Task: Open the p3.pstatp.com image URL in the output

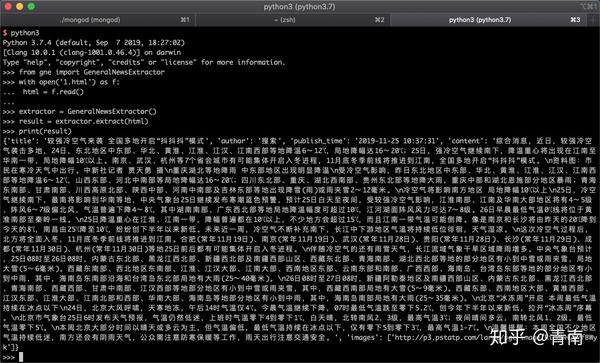Action: tap(494, 337)
